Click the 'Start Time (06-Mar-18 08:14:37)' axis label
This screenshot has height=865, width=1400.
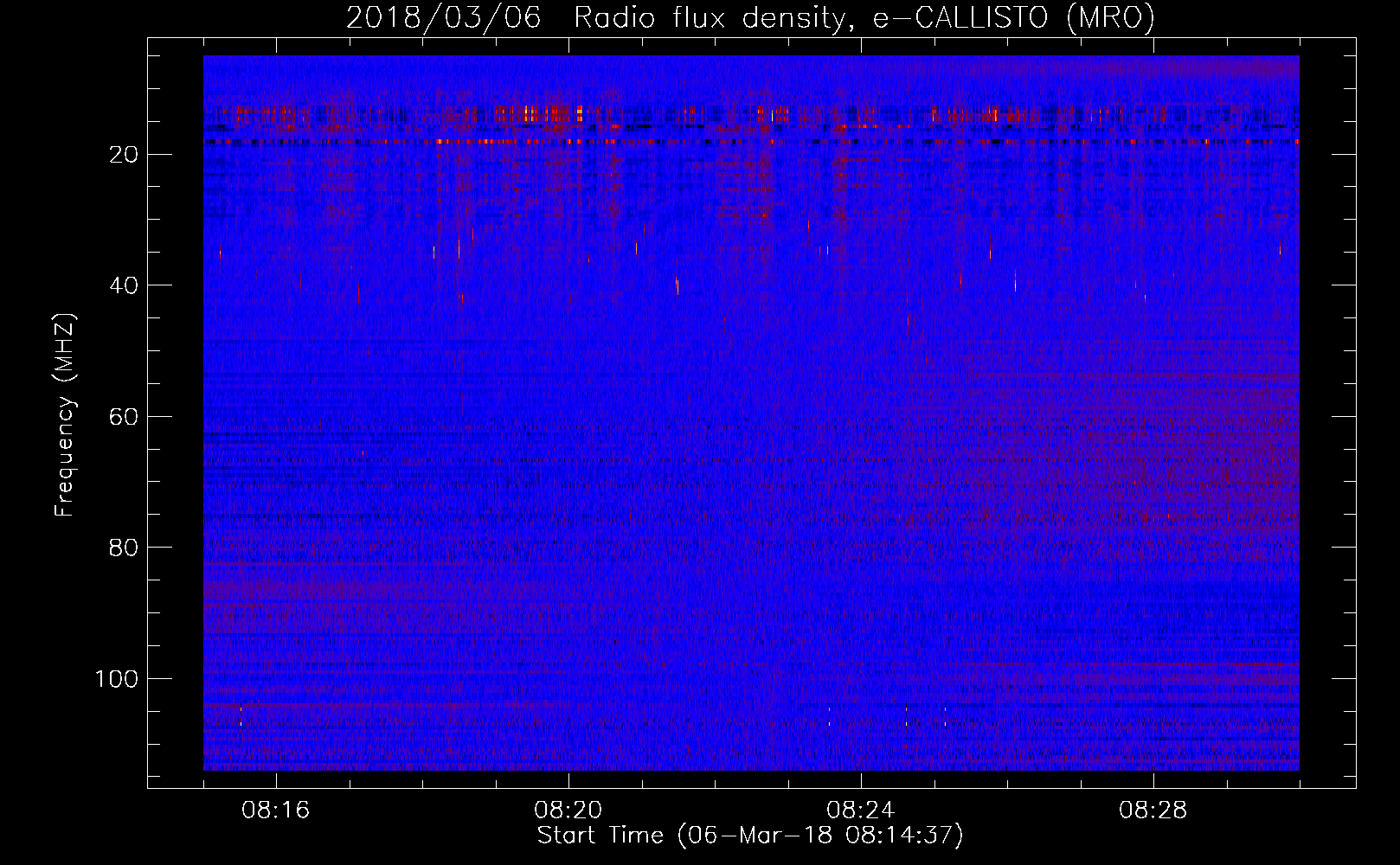tap(750, 836)
